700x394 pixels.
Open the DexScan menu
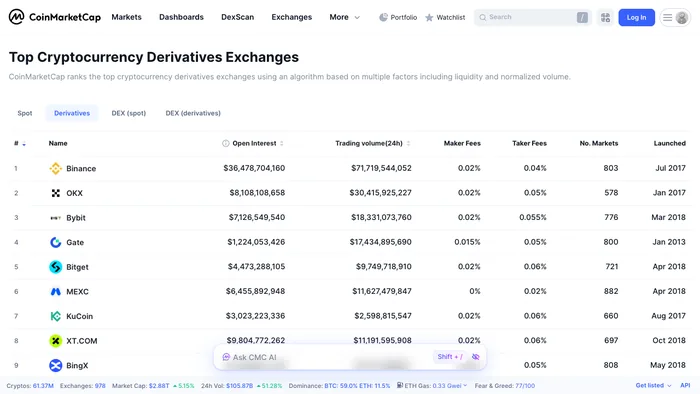[238, 17]
